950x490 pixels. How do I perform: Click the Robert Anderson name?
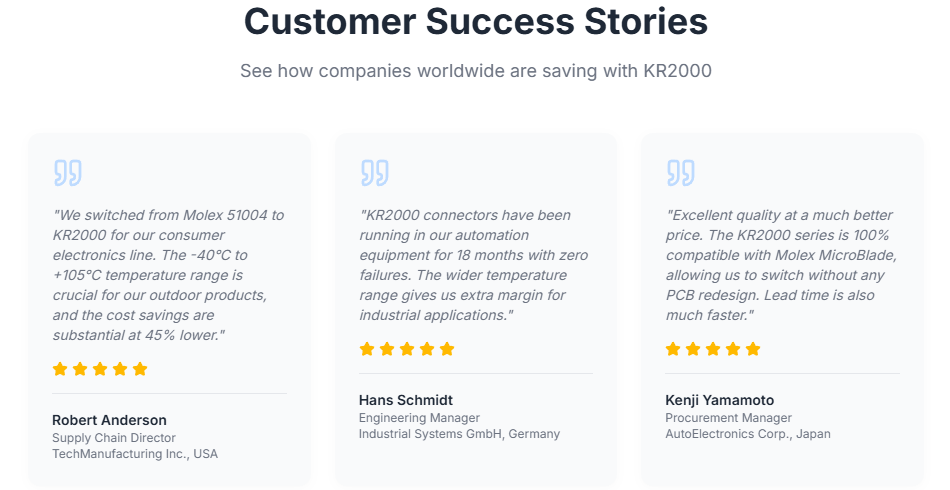point(109,420)
